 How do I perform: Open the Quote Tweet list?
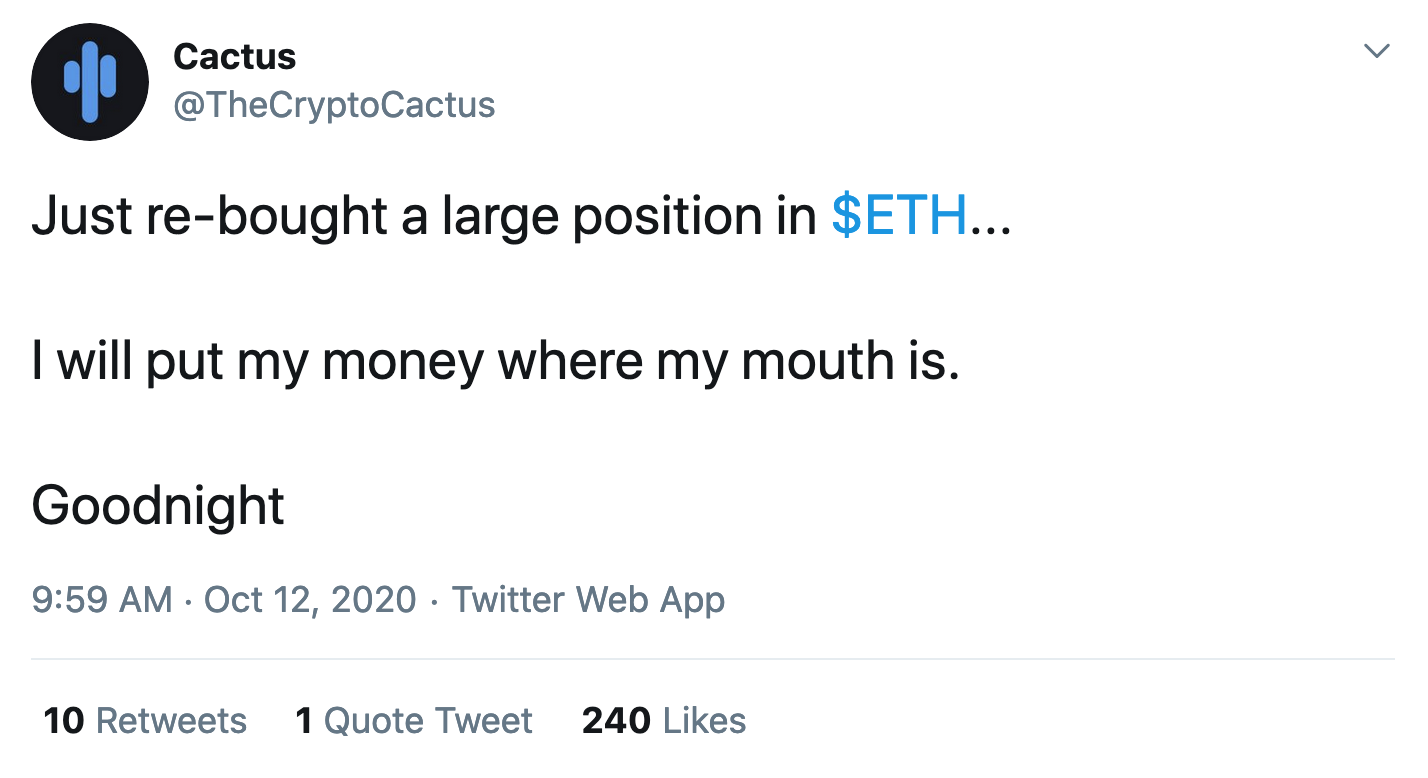point(428,721)
